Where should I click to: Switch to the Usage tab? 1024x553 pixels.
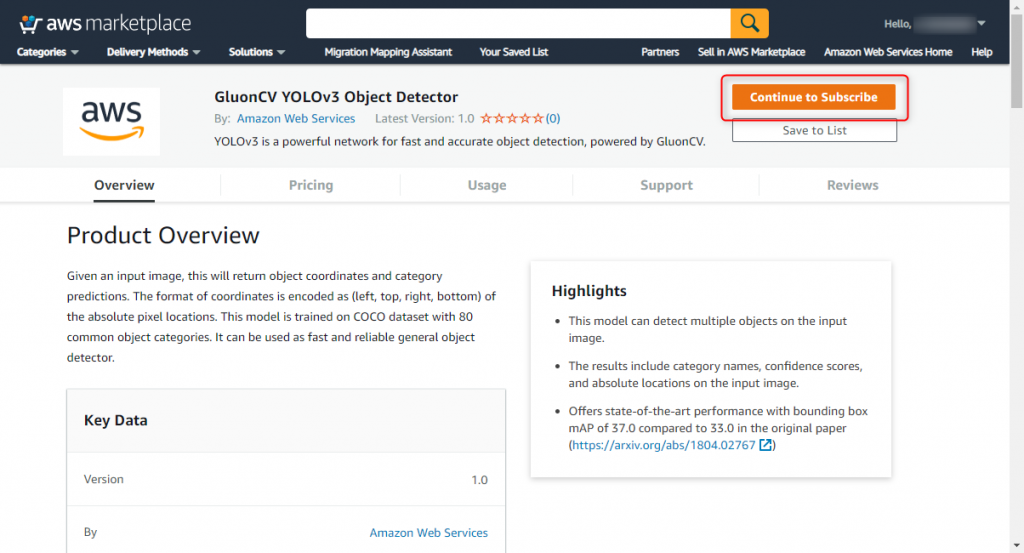pyautogui.click(x=487, y=185)
